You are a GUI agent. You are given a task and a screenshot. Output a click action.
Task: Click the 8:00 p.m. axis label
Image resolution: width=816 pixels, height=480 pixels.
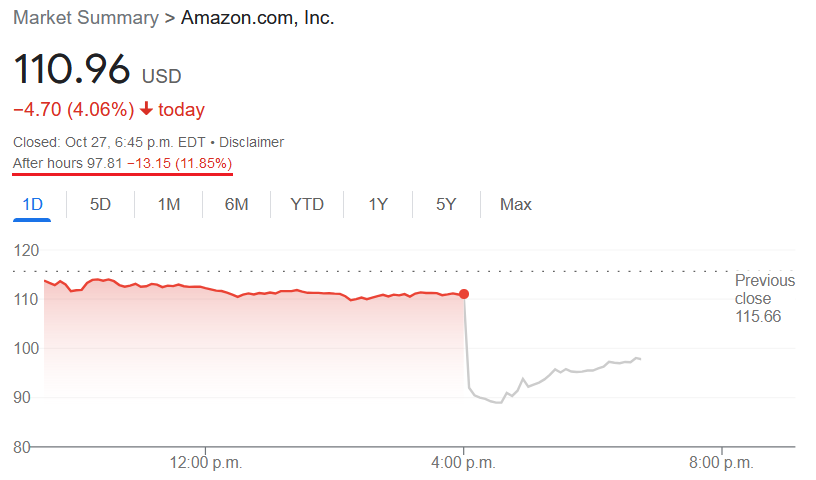[x=721, y=462]
